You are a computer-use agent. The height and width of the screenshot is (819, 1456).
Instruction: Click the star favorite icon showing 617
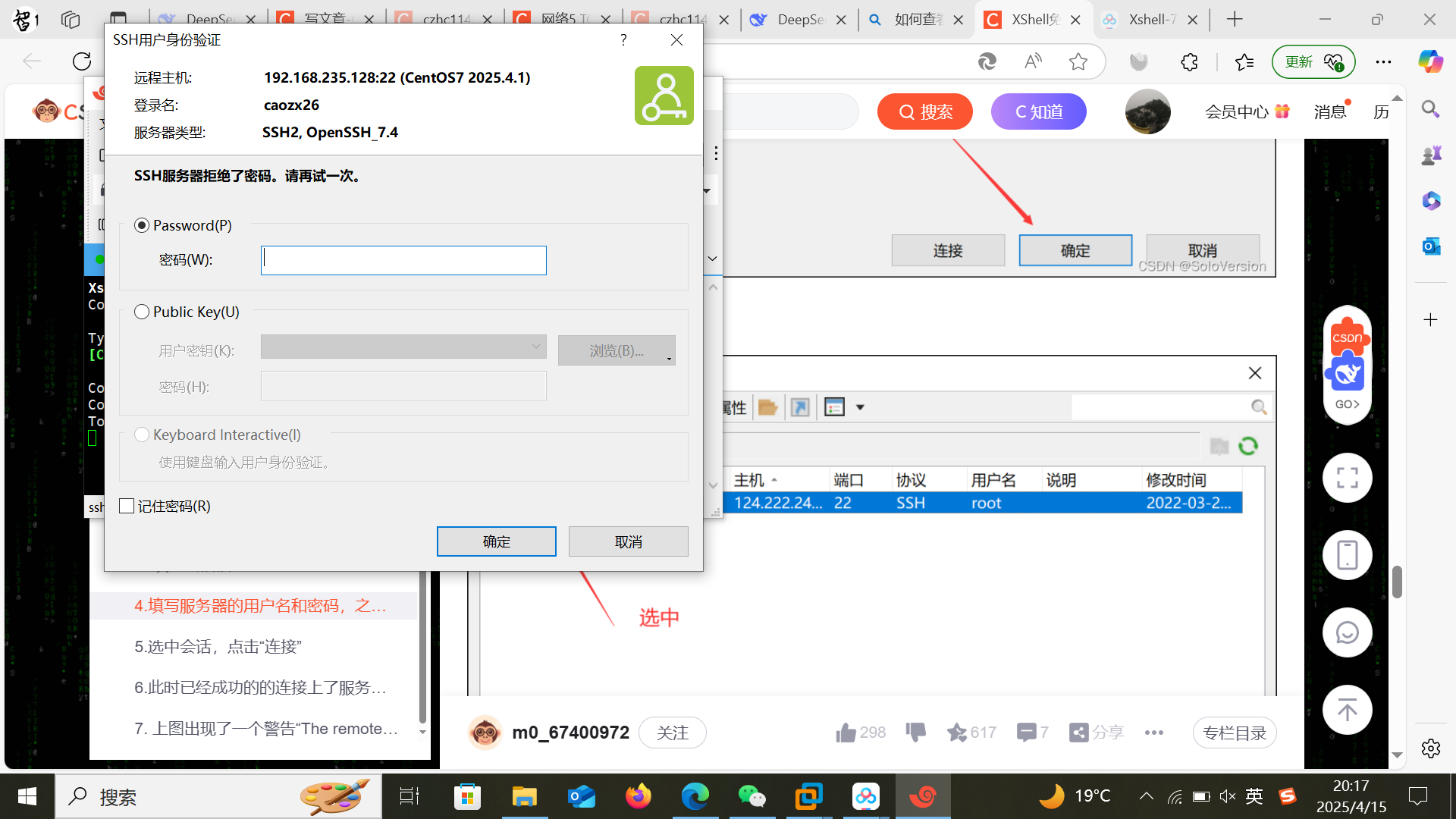tap(956, 733)
